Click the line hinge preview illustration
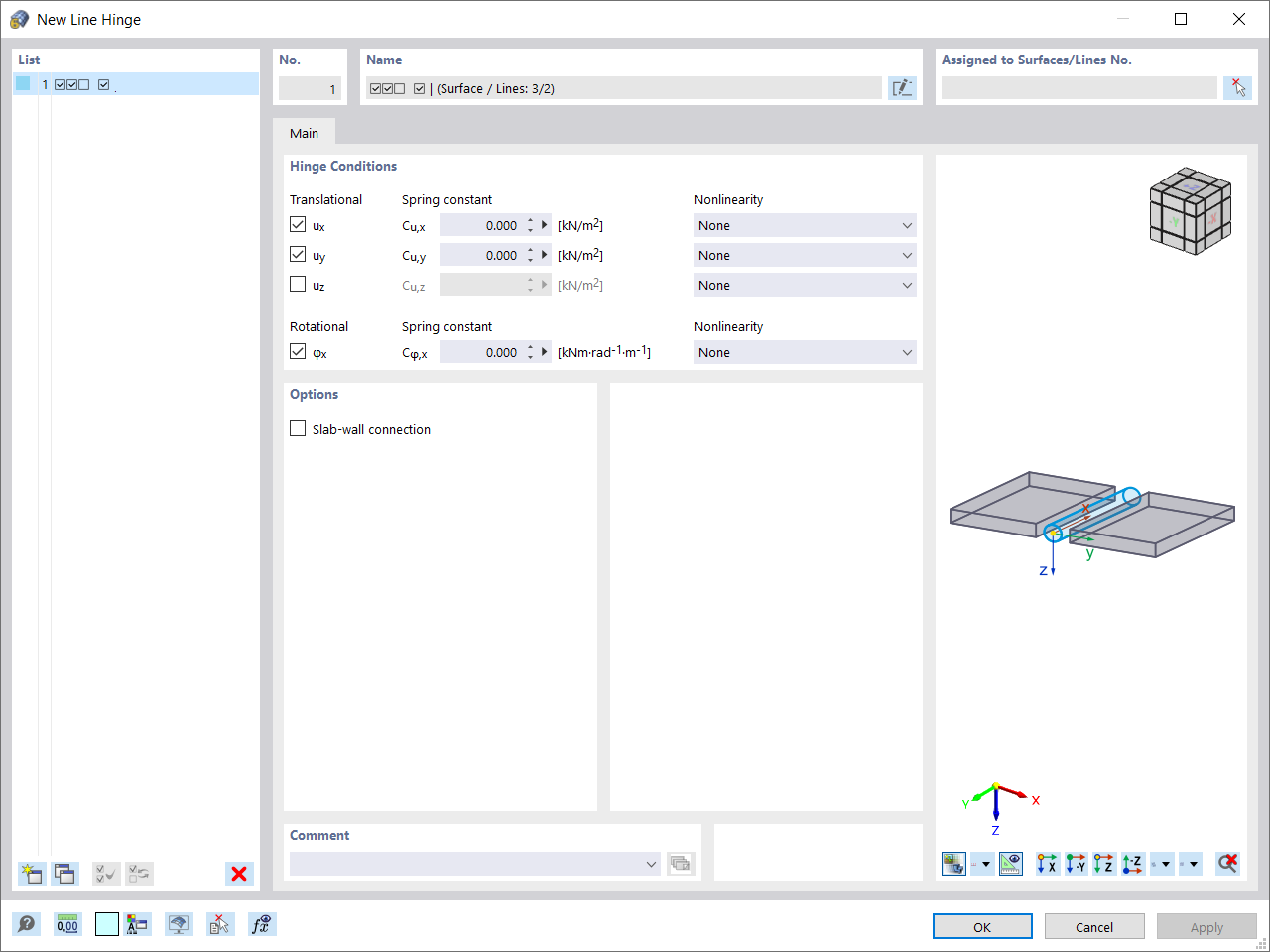Viewport: 1270px width, 952px height. 1092,526
